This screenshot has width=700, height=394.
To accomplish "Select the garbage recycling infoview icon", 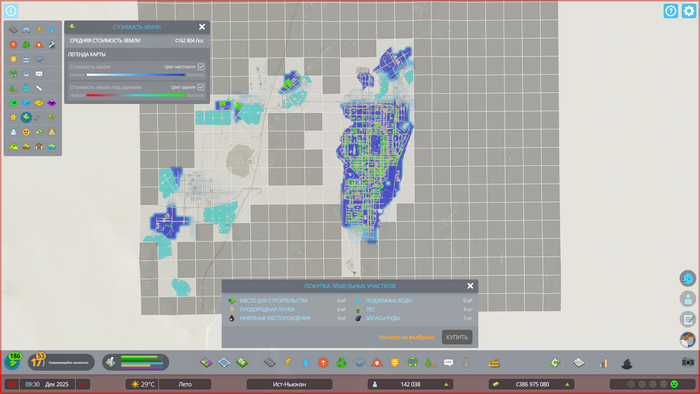I will 26,45.
